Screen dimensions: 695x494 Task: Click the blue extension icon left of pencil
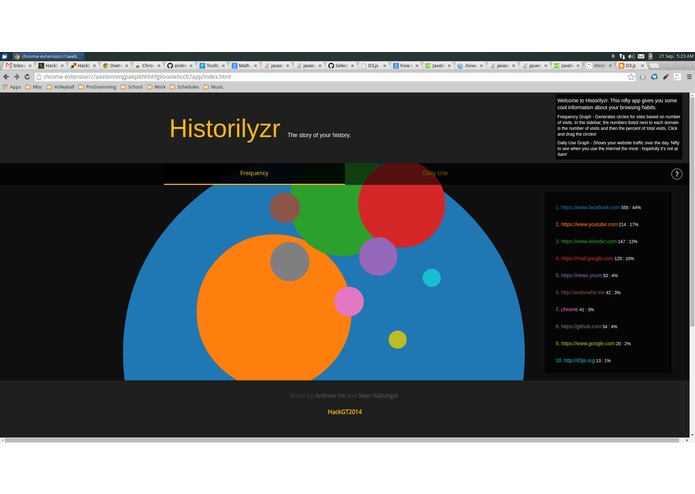654,77
